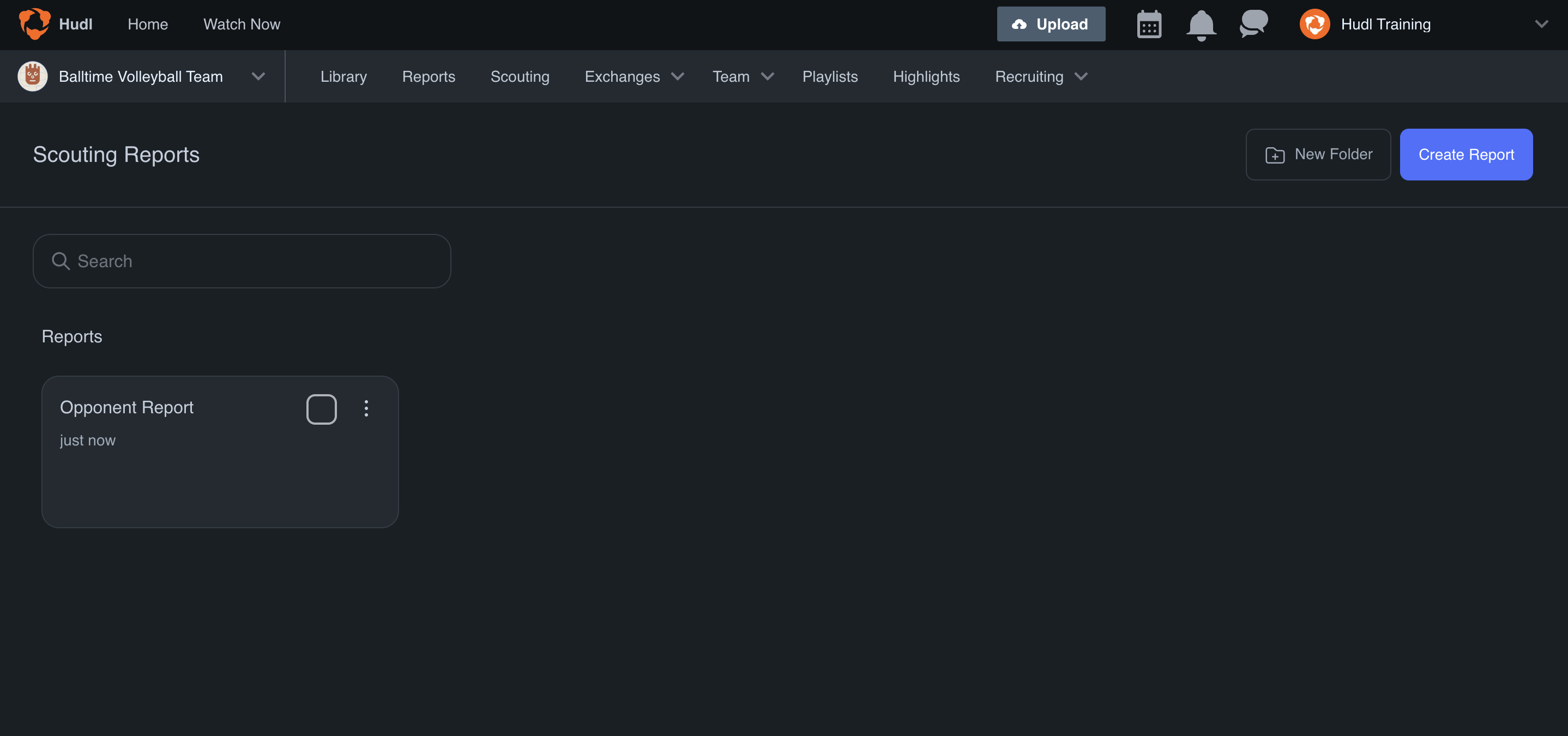Expand the Hudl Training account dropdown arrow
1568x736 pixels.
point(1541,25)
